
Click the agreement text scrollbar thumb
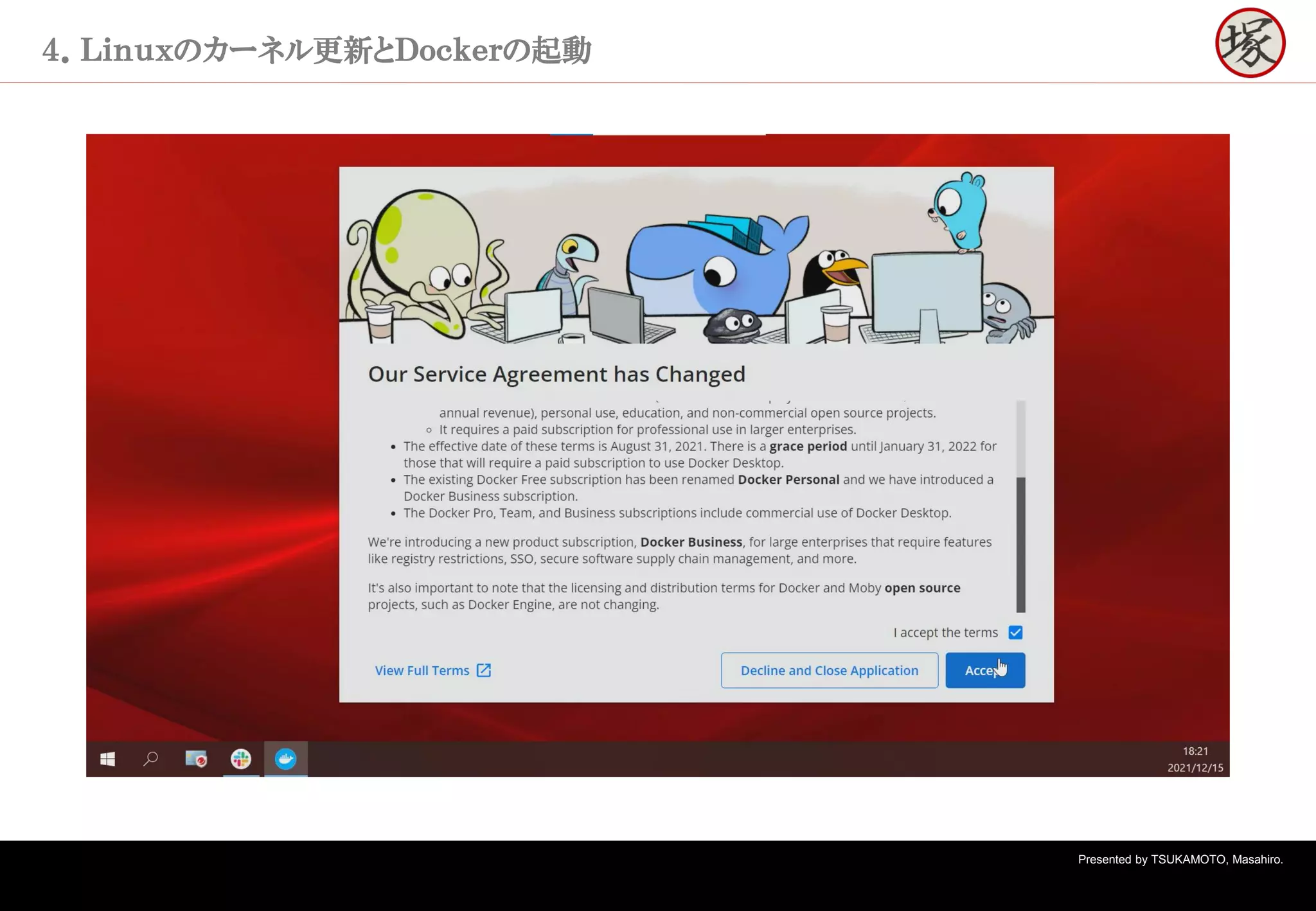pyautogui.click(x=1020, y=544)
